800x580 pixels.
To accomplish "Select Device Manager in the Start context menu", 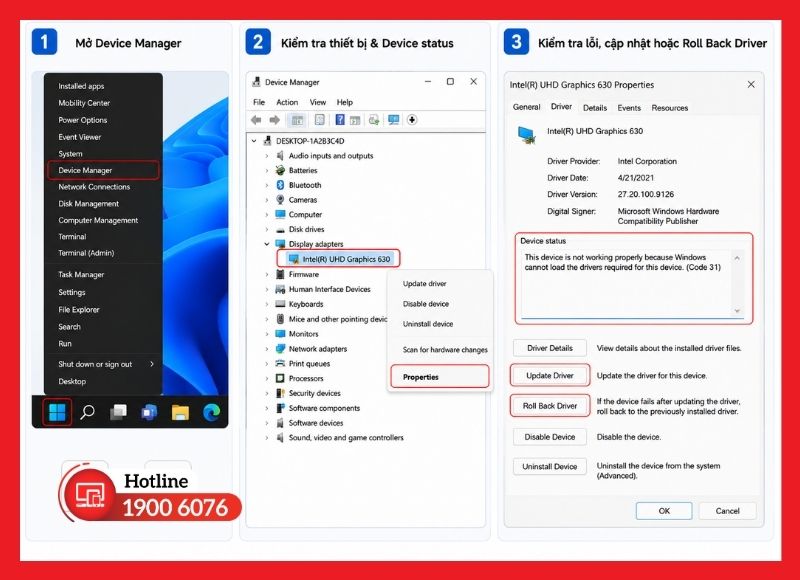I will pos(103,170).
